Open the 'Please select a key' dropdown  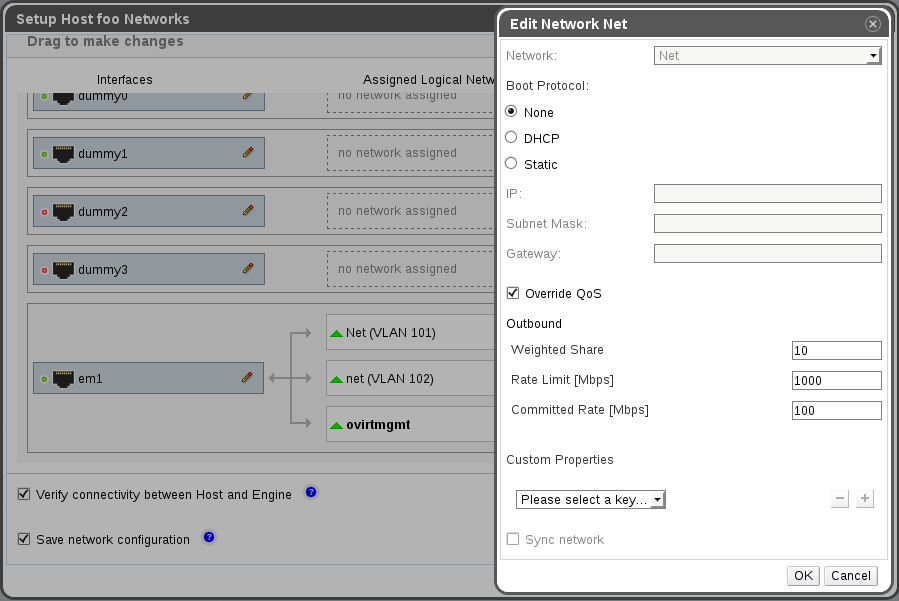click(x=591, y=499)
